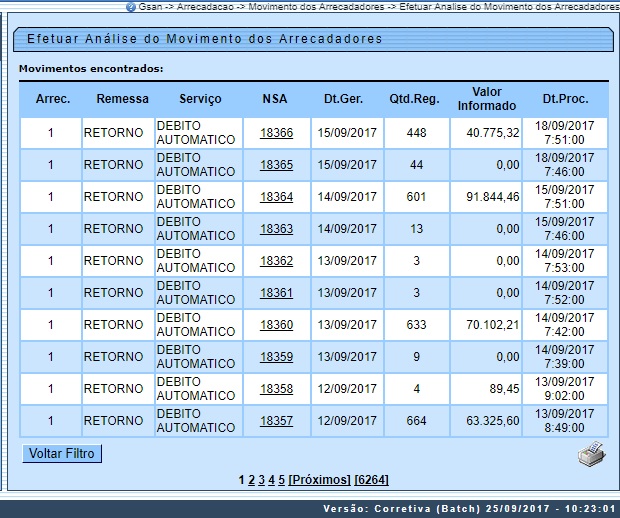The width and height of the screenshot is (620, 518).
Task: Click the help icon before Gsan breadcrumb
Action: coord(131,6)
